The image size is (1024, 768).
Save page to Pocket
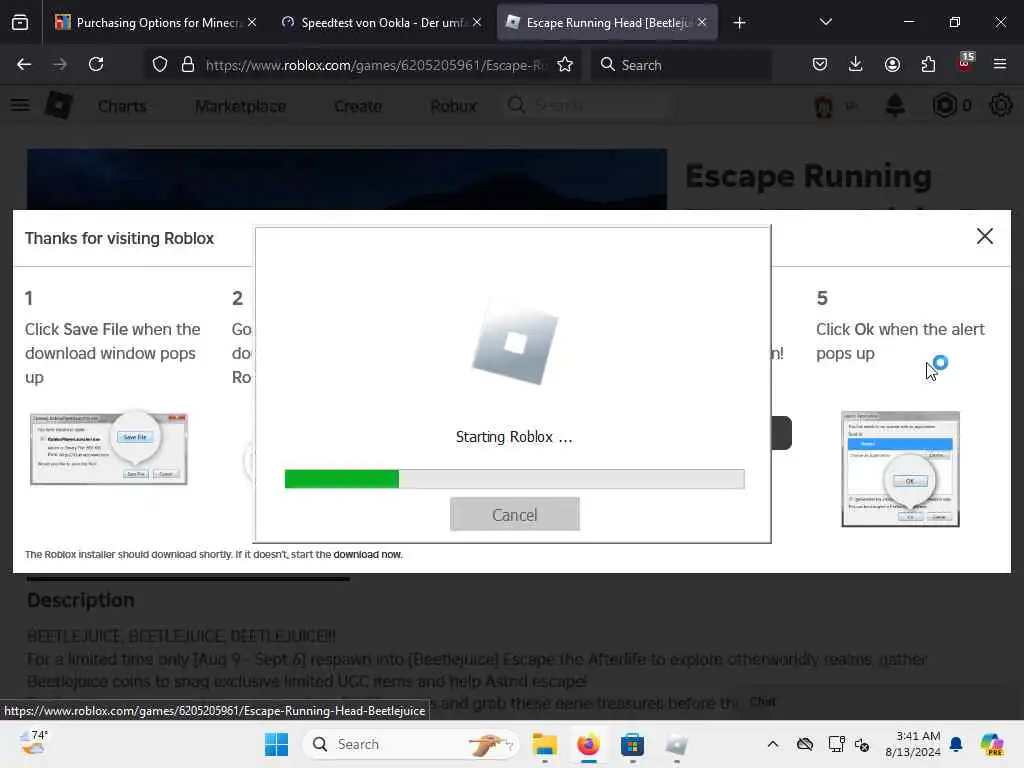tap(820, 64)
